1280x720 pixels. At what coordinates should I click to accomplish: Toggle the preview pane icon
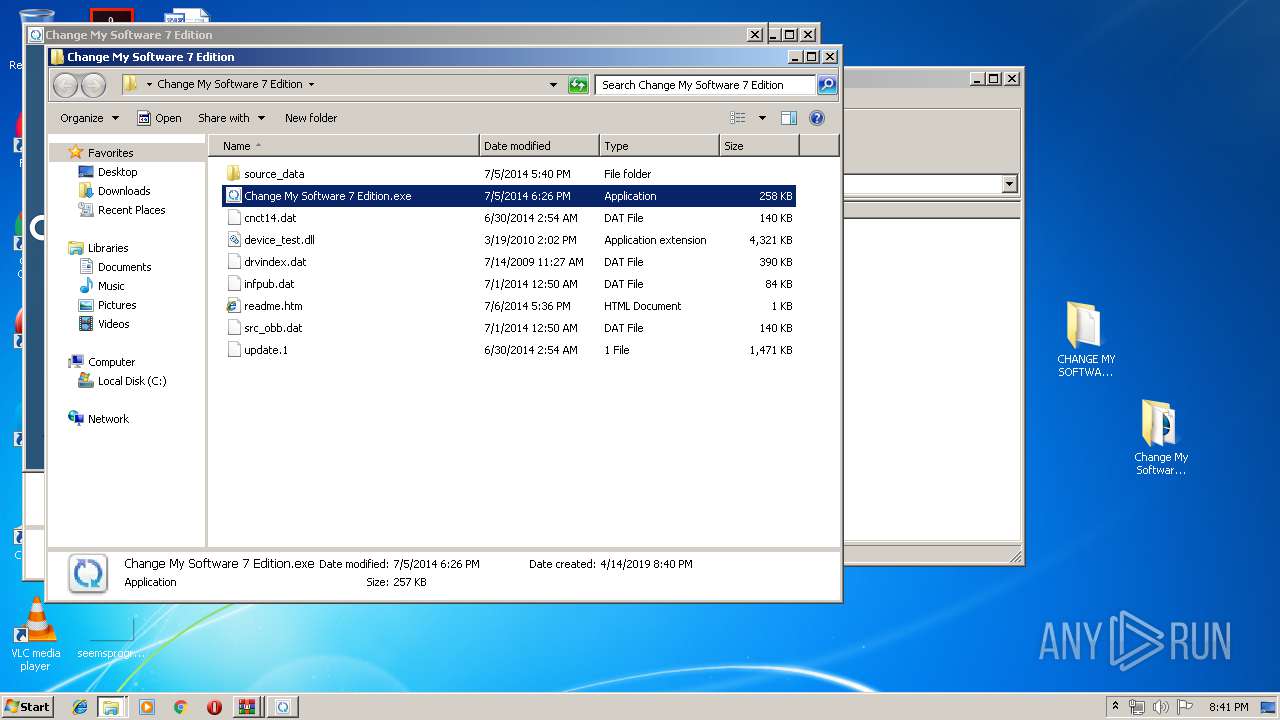tap(789, 118)
